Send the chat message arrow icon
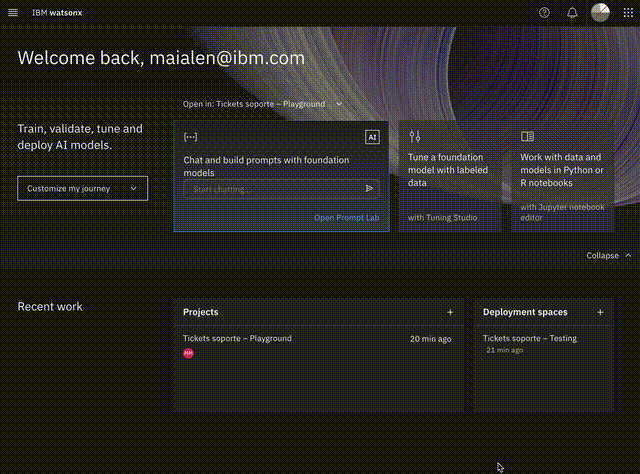The width and height of the screenshot is (640, 474). [369, 189]
